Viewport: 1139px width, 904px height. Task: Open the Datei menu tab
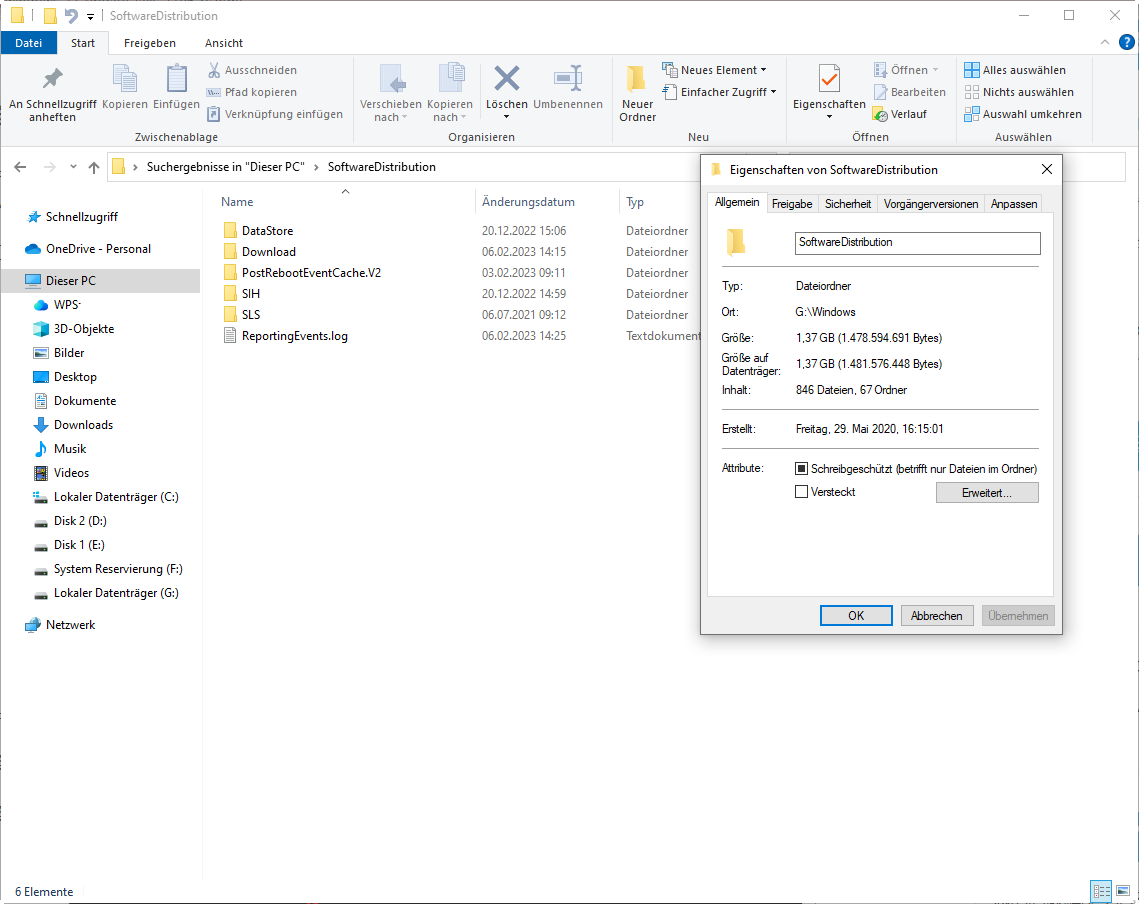click(x=28, y=43)
